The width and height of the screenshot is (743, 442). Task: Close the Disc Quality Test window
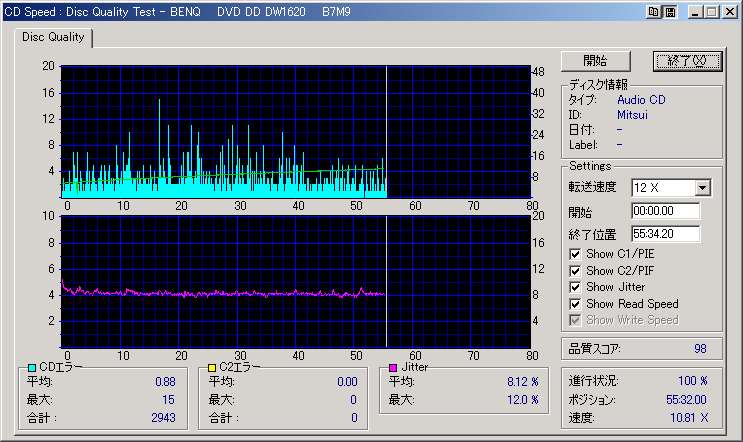[728, 11]
